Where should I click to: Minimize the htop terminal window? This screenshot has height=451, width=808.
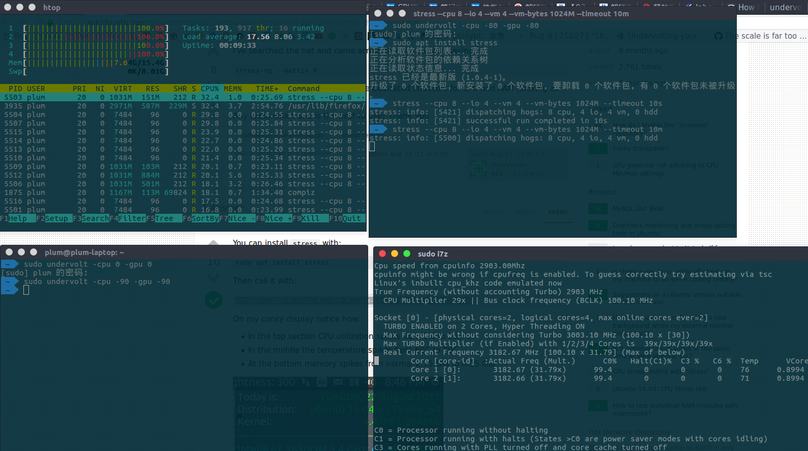[x=19, y=7]
